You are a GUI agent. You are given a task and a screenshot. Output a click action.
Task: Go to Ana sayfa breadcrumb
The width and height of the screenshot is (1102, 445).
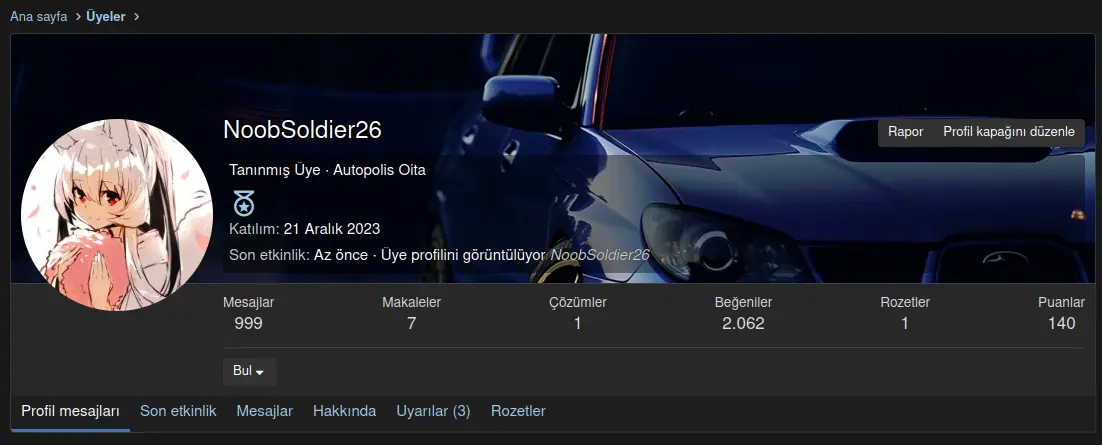(39, 16)
